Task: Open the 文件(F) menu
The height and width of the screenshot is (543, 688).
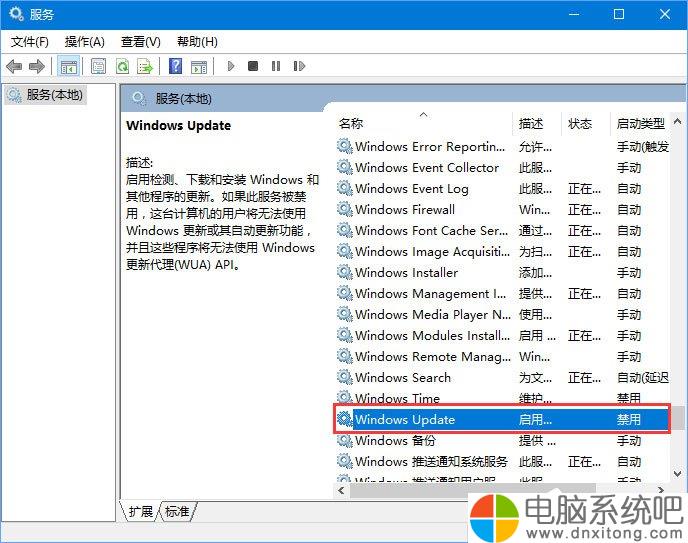Action: [30, 42]
